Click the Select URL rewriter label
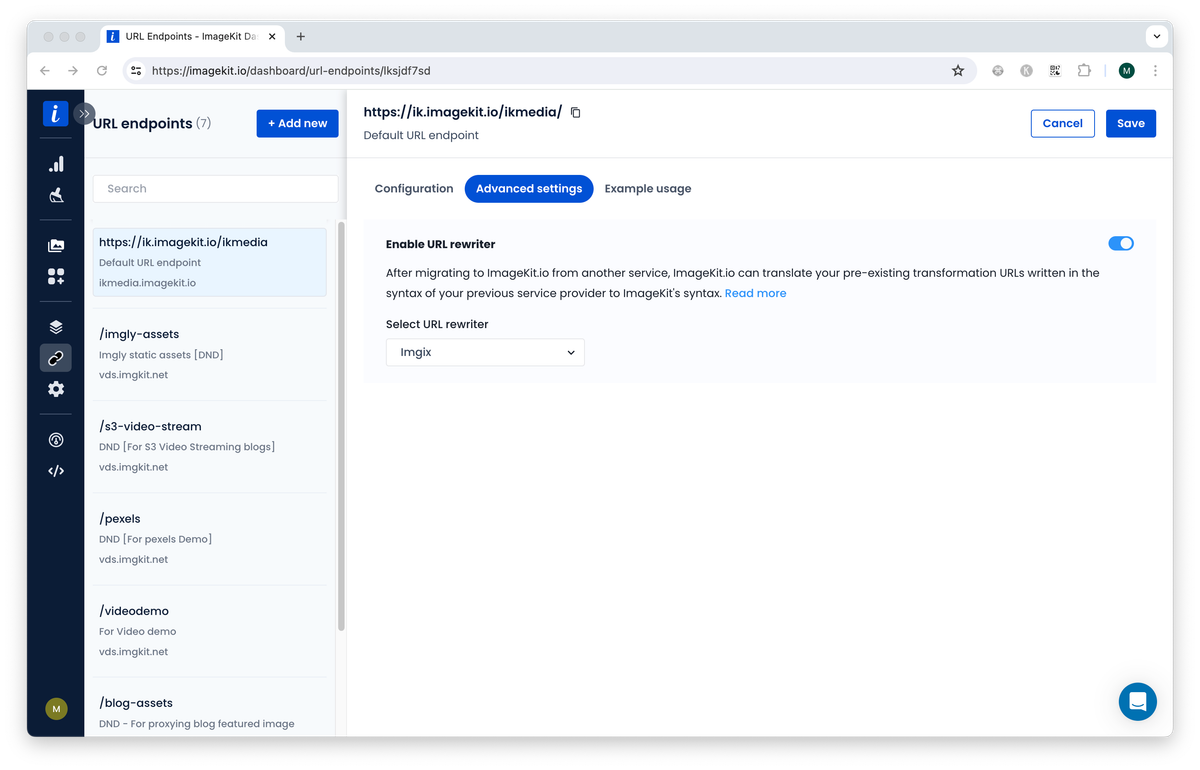Screen dimensions: 1200x770 click(x=437, y=324)
